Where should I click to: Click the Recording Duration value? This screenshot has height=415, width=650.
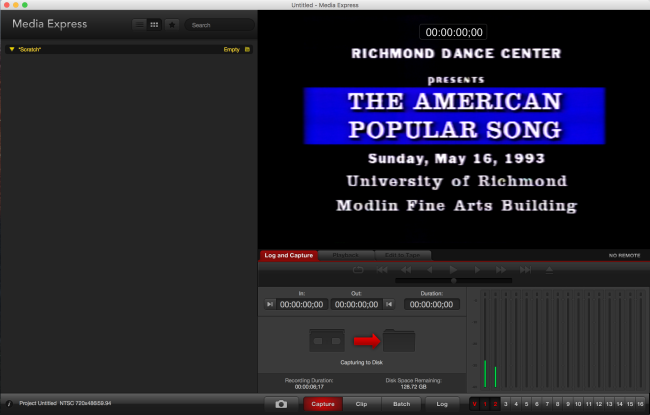point(309,387)
